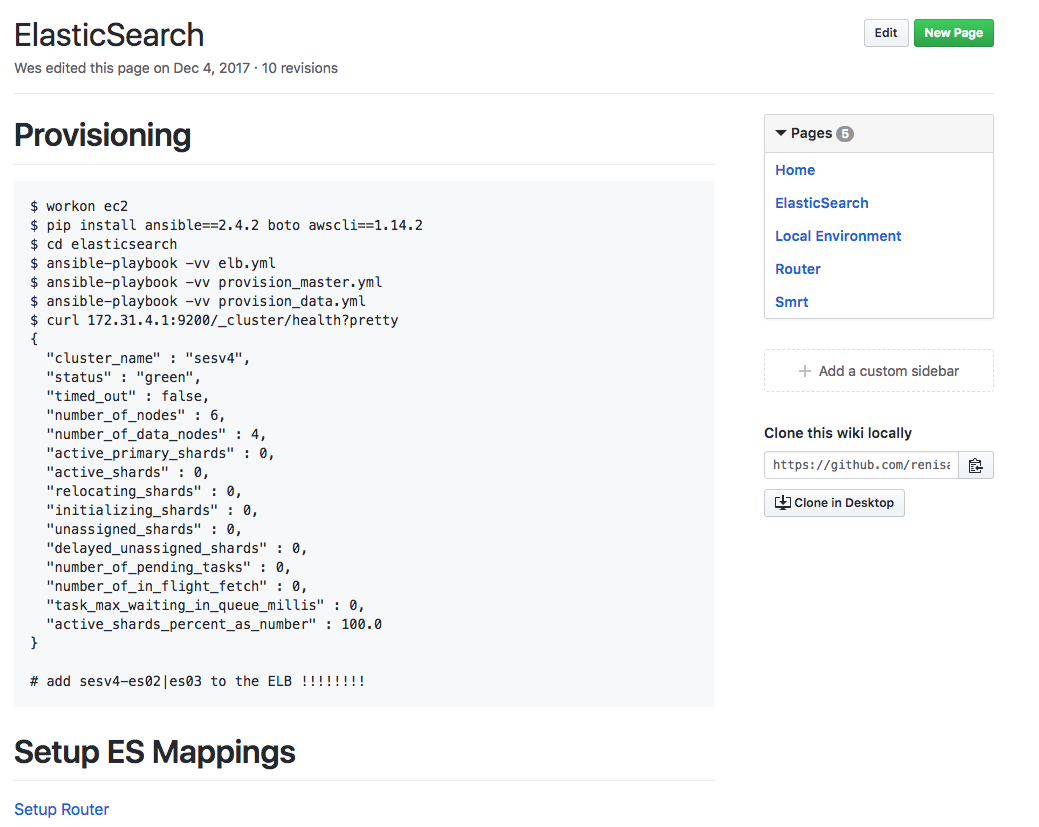This screenshot has width=1039, height=827.
Task: Click the "delayed_unassigned_shards" line
Action: click(176, 548)
